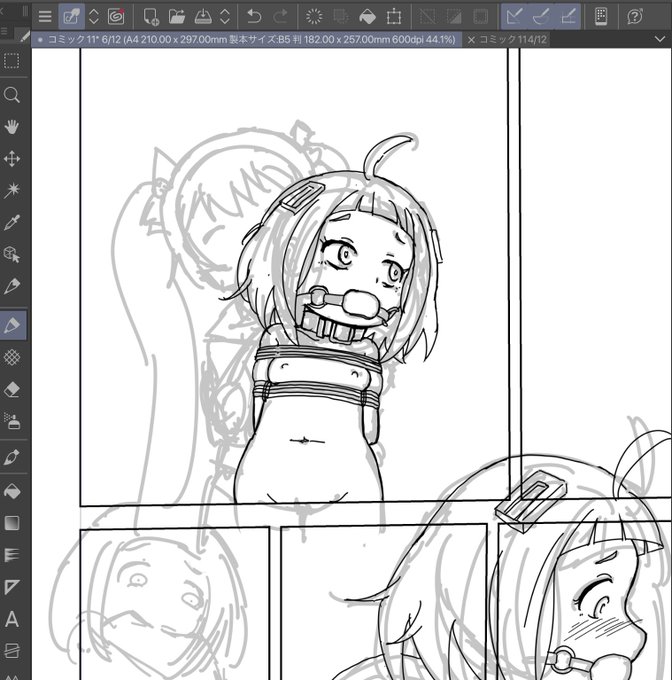Open the canvas tab list dropdown chevron
Image resolution: width=672 pixels, height=680 pixels.
660,39
